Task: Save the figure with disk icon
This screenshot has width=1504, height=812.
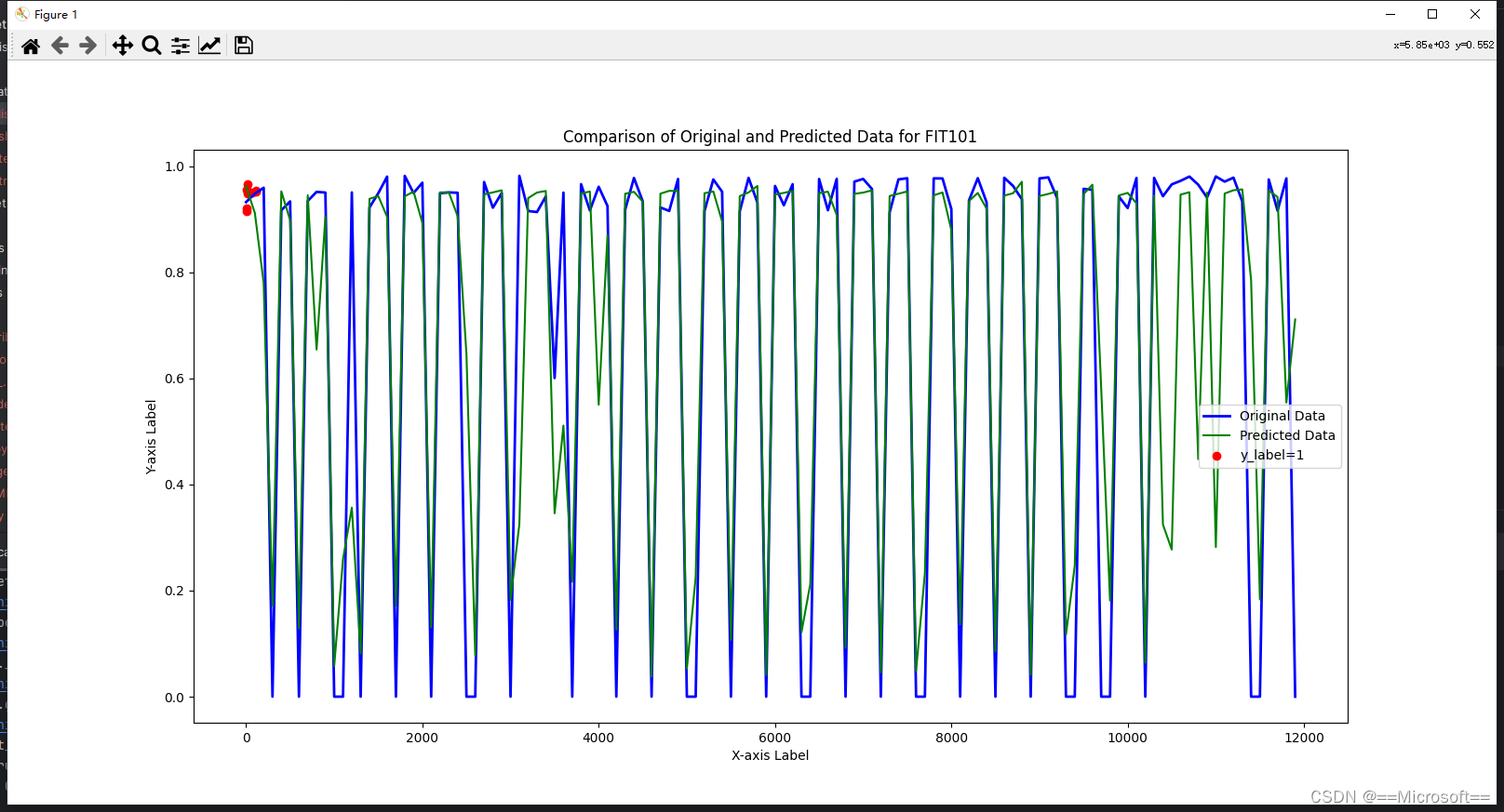Action: pyautogui.click(x=244, y=46)
